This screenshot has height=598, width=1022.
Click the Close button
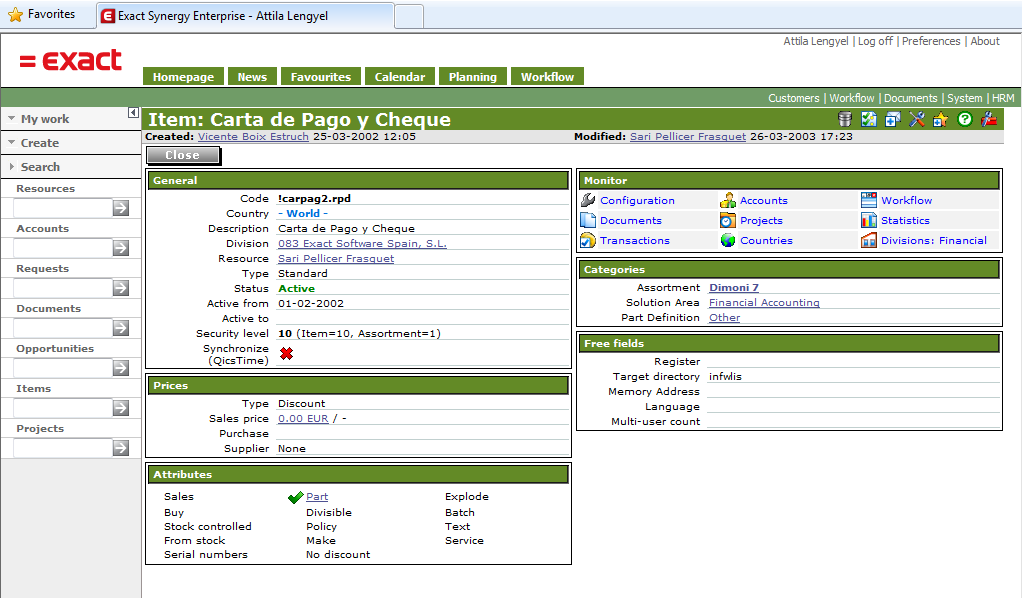click(182, 155)
